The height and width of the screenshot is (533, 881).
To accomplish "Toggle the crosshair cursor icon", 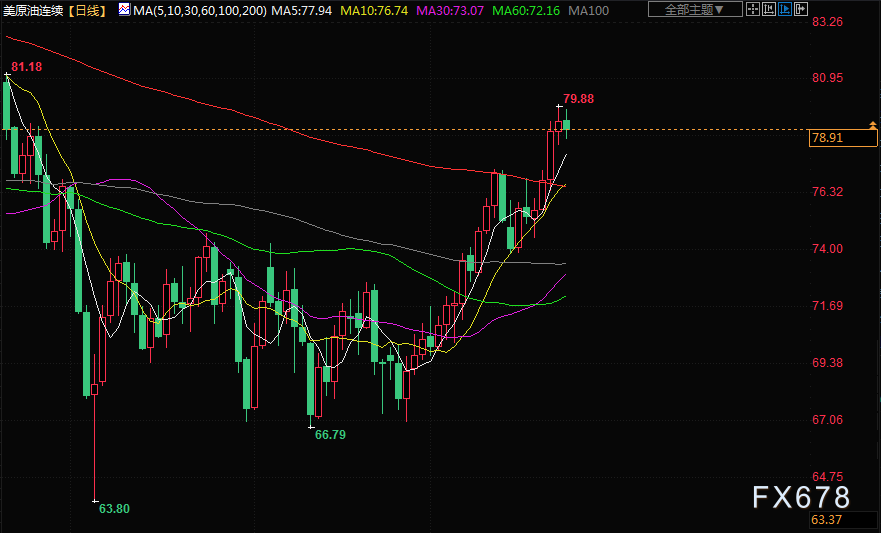I will (x=753, y=9).
